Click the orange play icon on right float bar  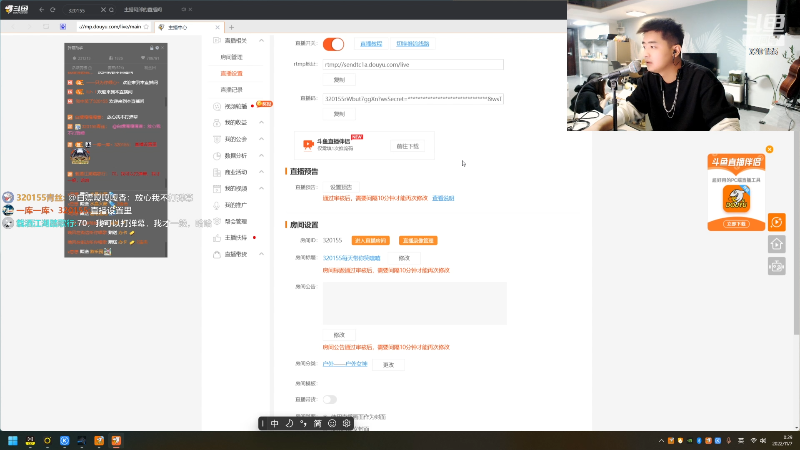(x=777, y=222)
